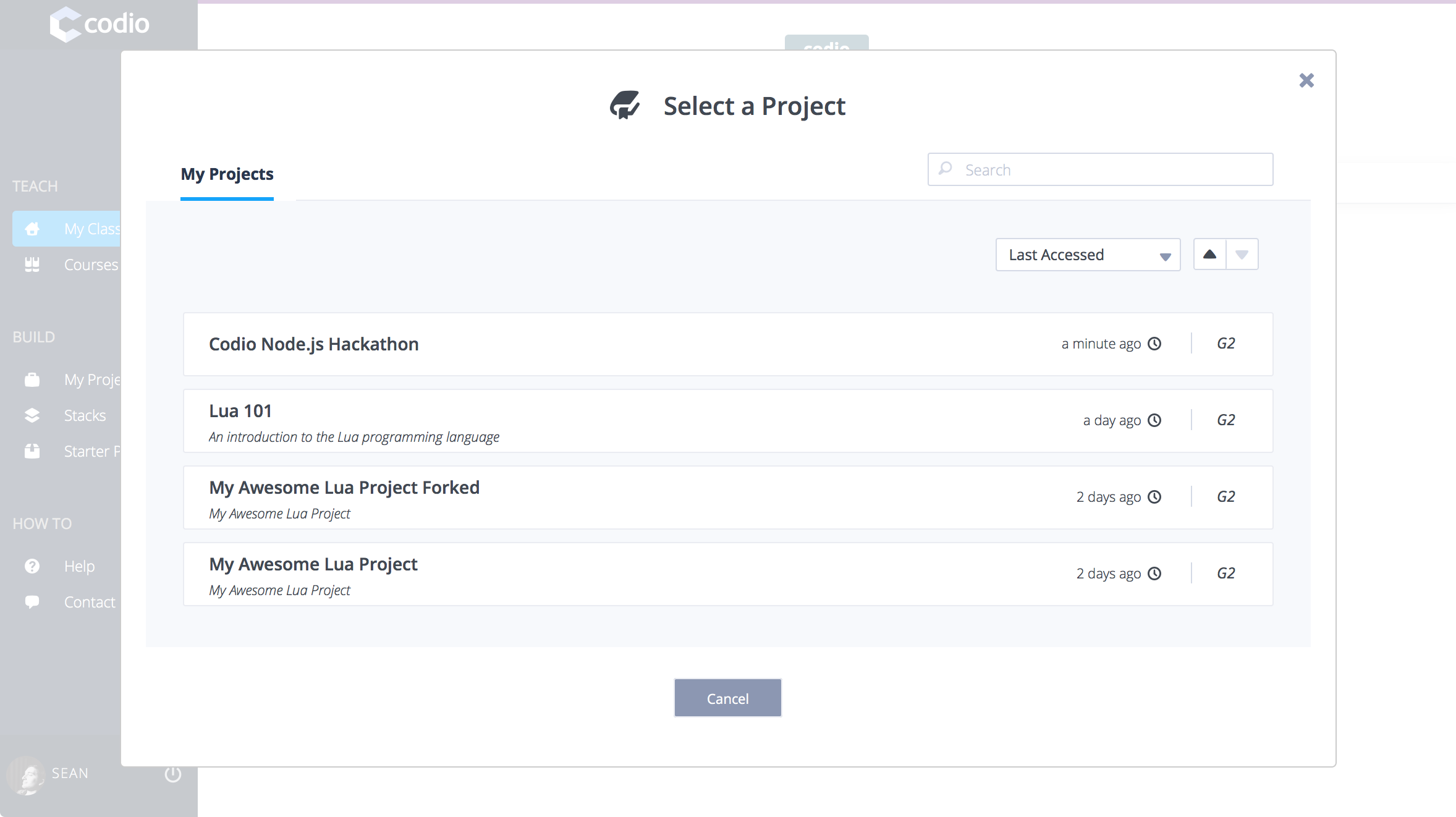Image resolution: width=1456 pixels, height=817 pixels.
Task: Choose My Awesome Lua Project Forked
Action: click(x=728, y=497)
